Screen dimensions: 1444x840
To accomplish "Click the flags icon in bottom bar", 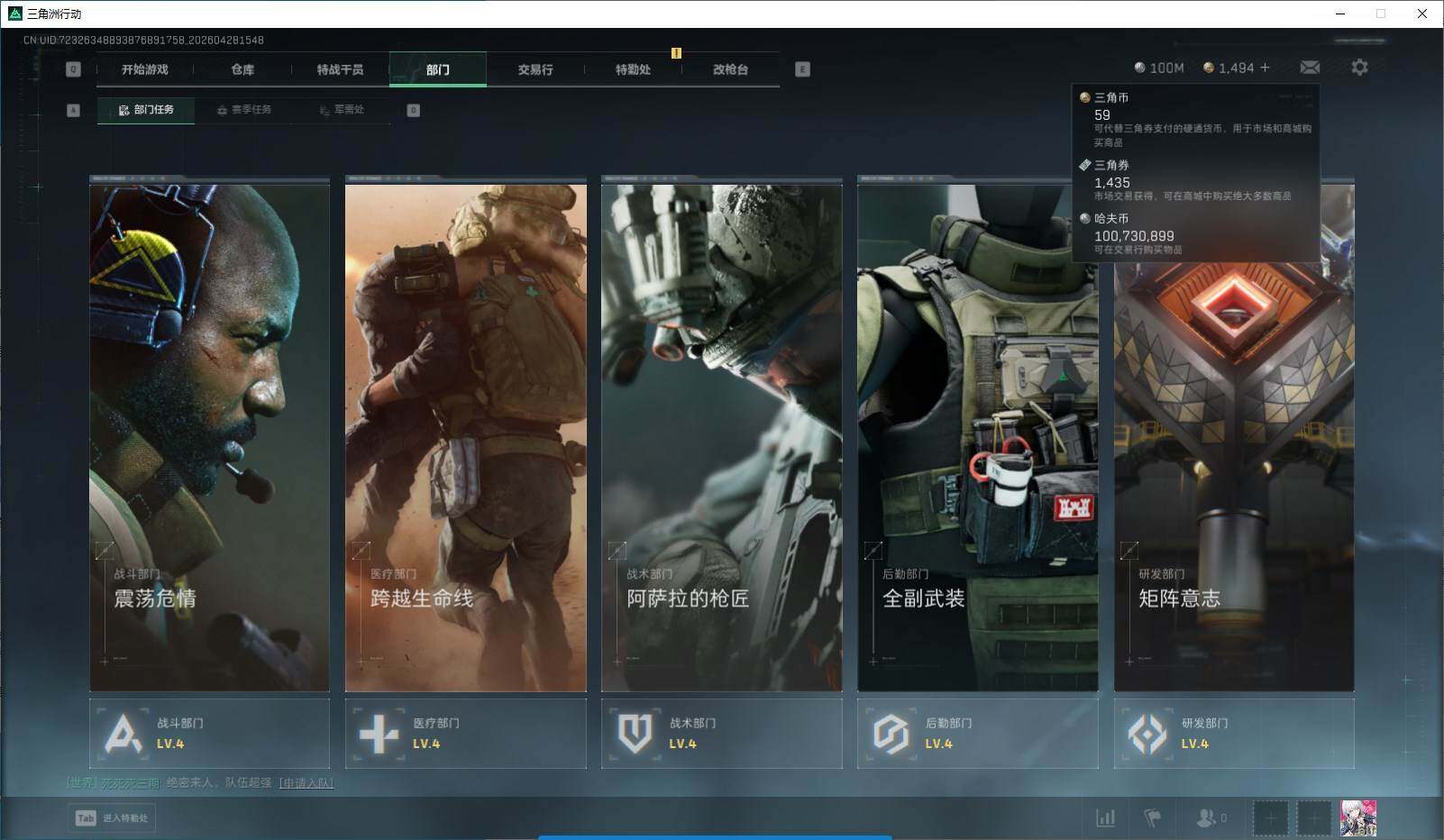I will pyautogui.click(x=1152, y=817).
